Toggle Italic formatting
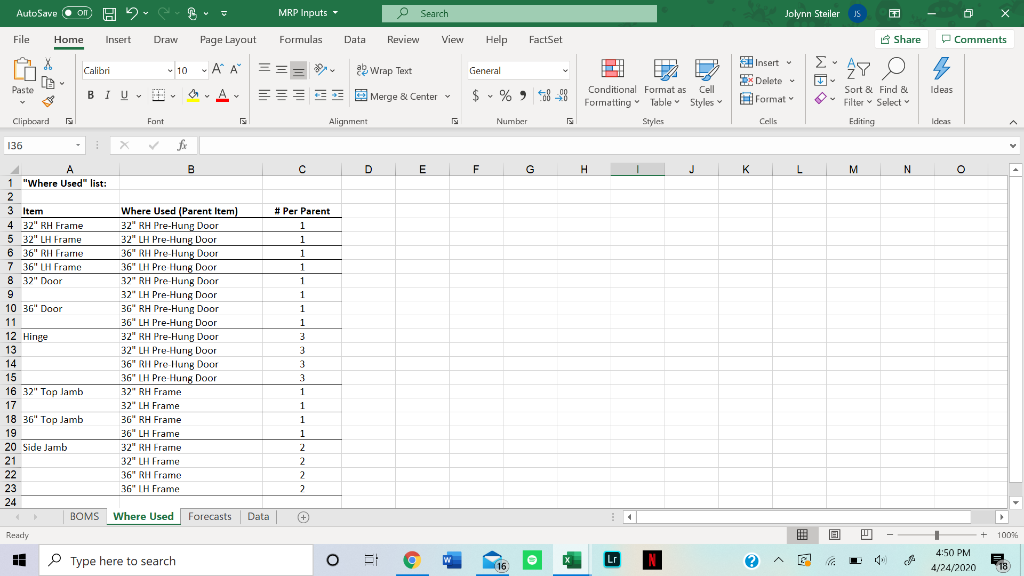1024x576 pixels. pos(107,95)
